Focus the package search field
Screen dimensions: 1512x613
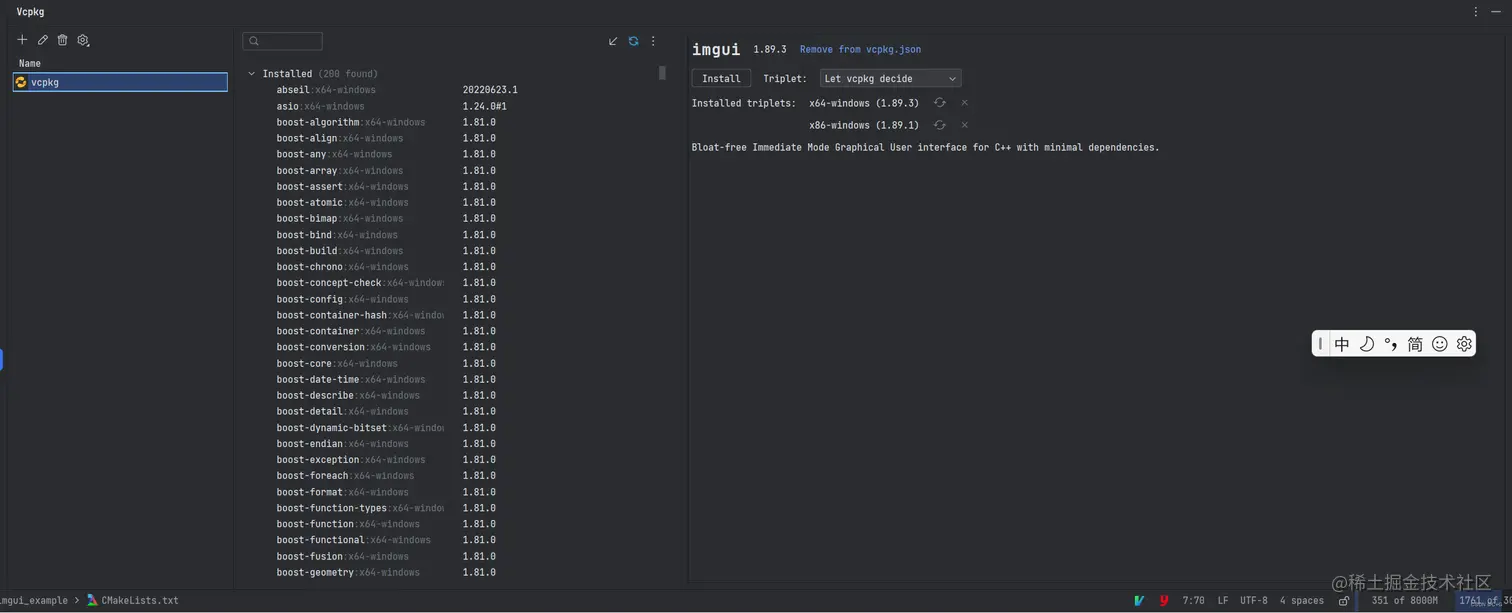[283, 41]
